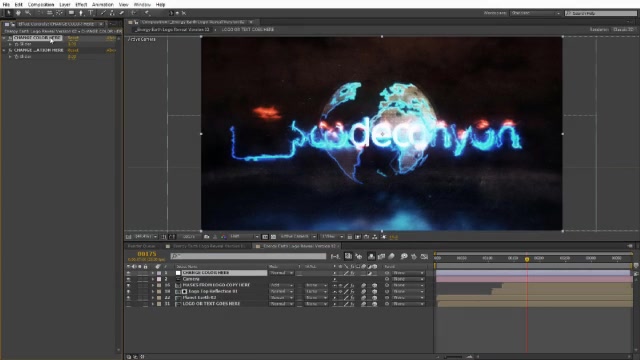Viewport: 640px width, 360px height.
Task: Hide the Planet Earth 02 layer
Action: click(x=129, y=298)
